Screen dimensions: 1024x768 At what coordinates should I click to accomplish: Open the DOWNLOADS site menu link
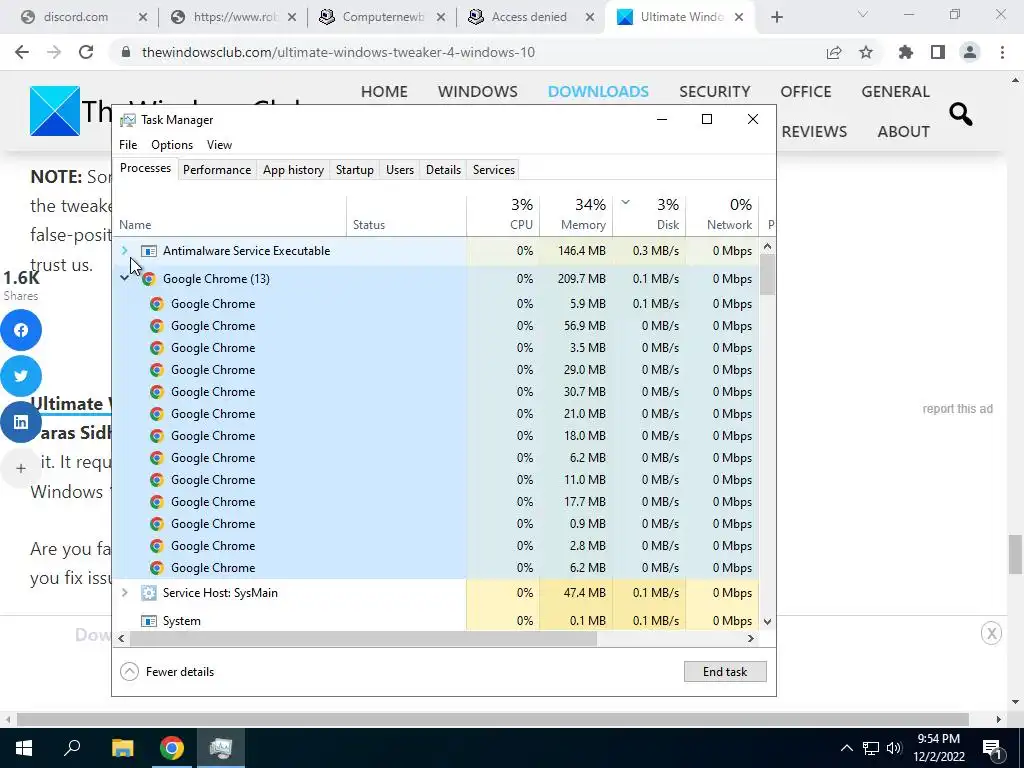pyautogui.click(x=598, y=91)
